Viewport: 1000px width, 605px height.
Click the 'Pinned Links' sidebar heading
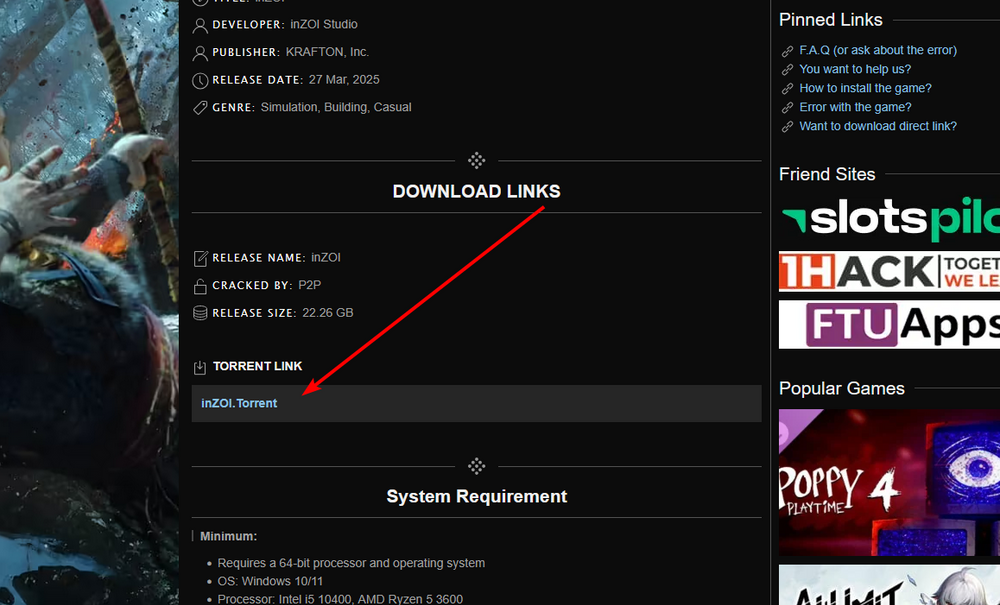pos(831,20)
